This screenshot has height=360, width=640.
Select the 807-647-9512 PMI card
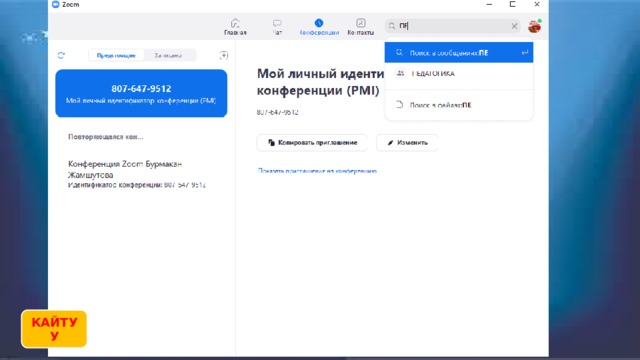141,93
